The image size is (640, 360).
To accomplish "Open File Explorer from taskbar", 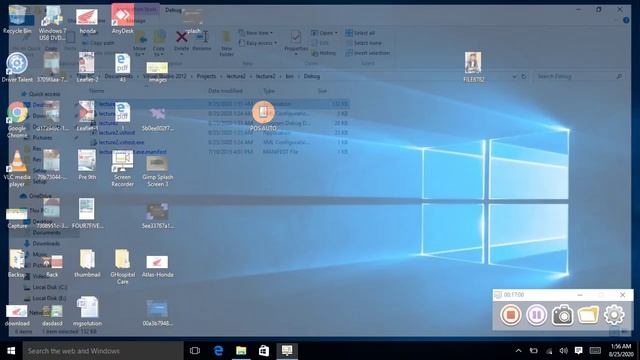I will pos(241,351).
